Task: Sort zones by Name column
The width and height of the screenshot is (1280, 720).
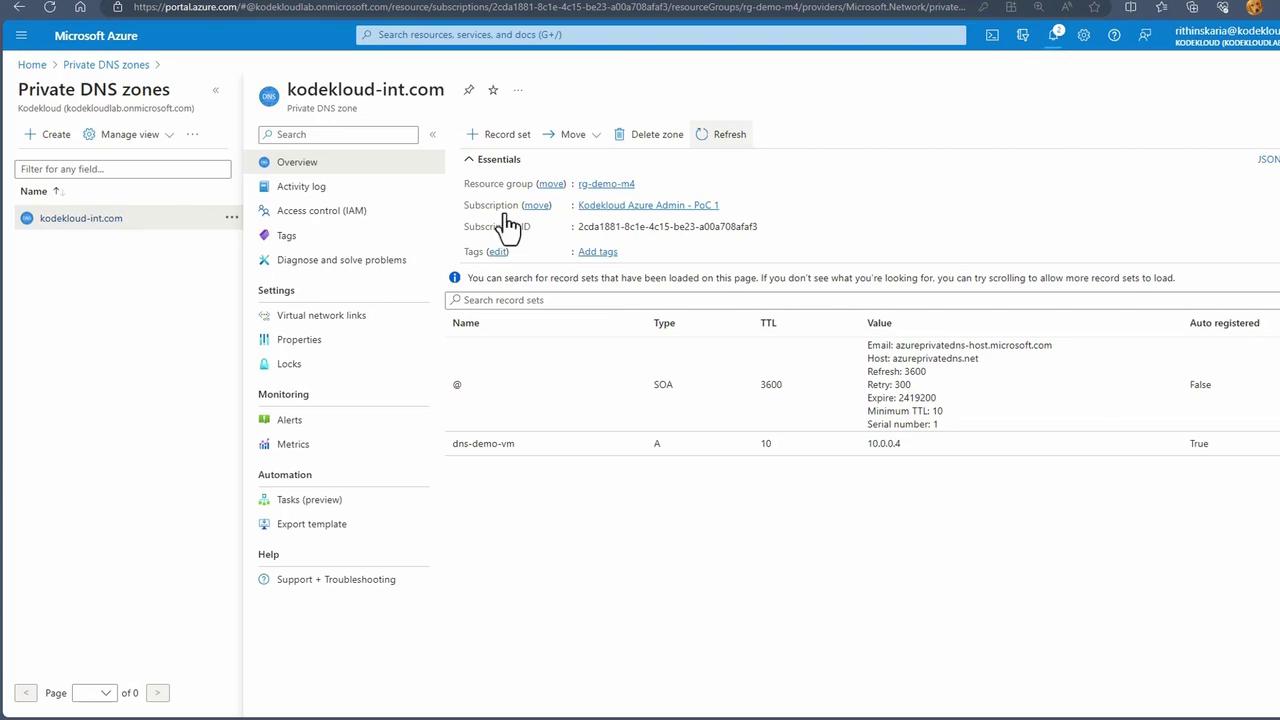Action: (x=41, y=191)
